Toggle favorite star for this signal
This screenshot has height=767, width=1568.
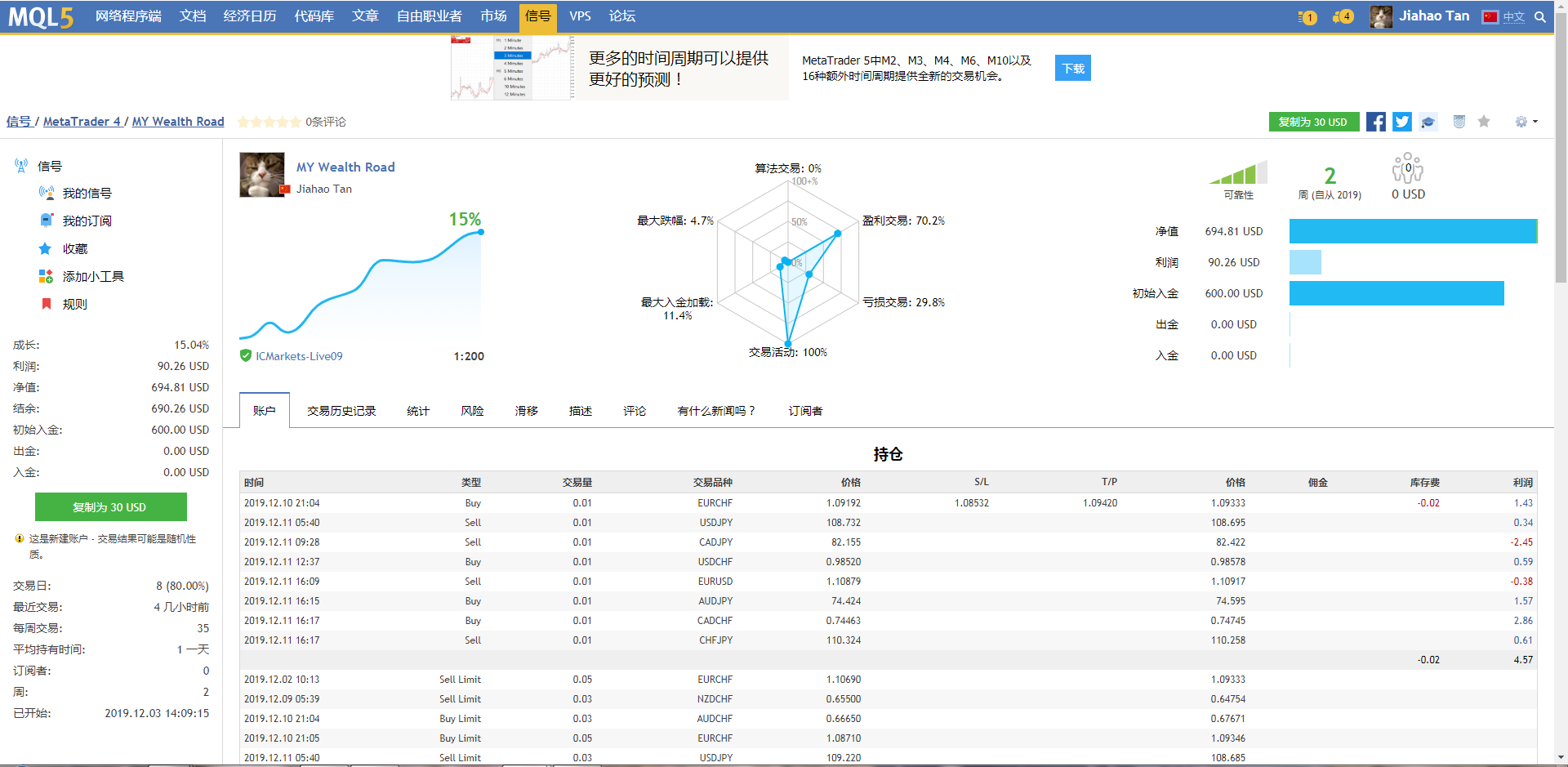pos(1484,122)
